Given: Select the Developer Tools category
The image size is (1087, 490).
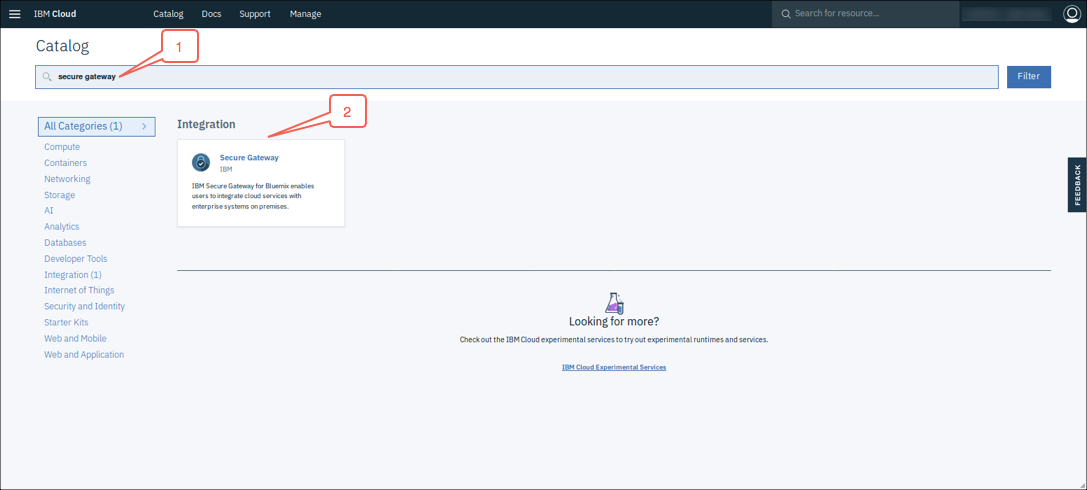Looking at the screenshot, I should click(76, 259).
